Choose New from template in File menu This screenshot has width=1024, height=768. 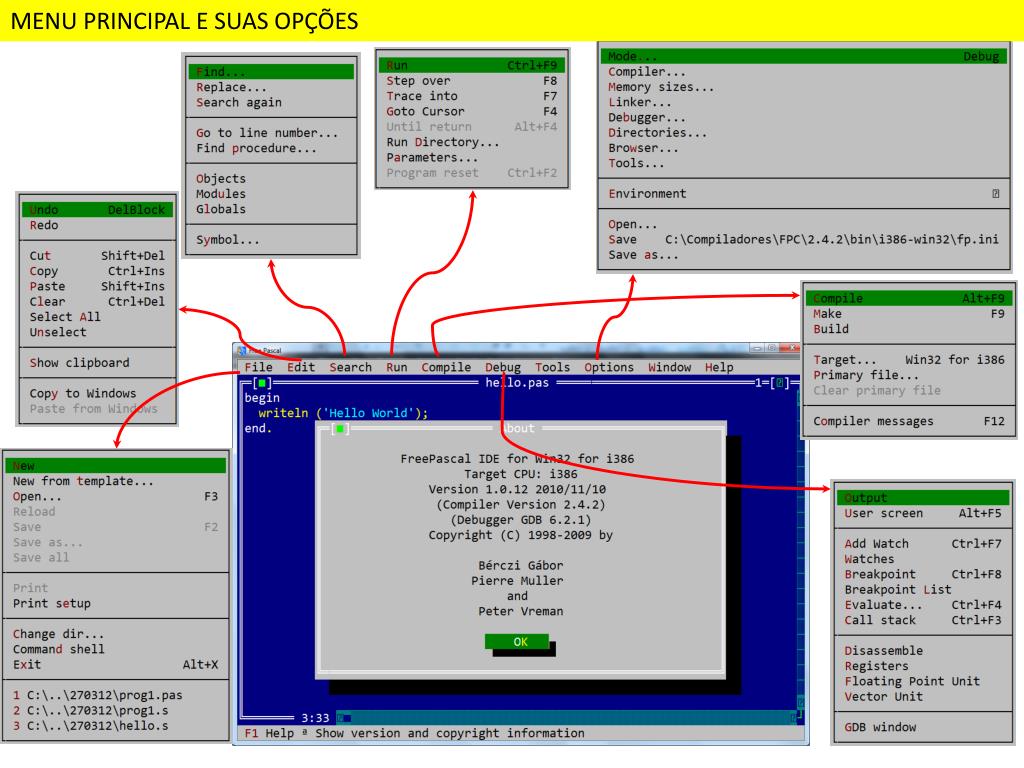coord(116,481)
